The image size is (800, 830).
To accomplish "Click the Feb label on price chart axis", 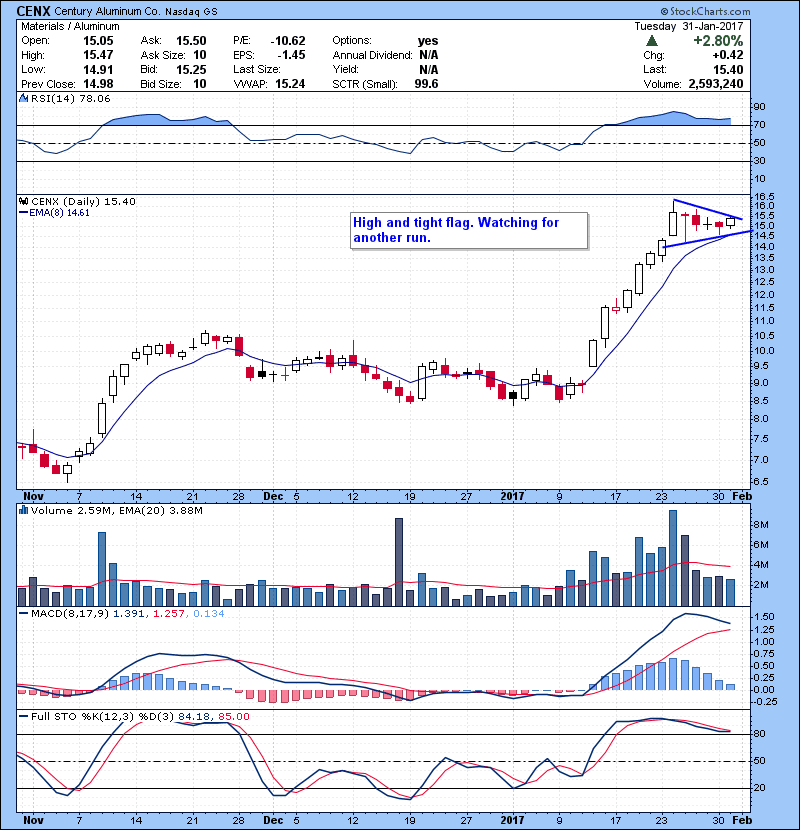I will pyautogui.click(x=741, y=496).
